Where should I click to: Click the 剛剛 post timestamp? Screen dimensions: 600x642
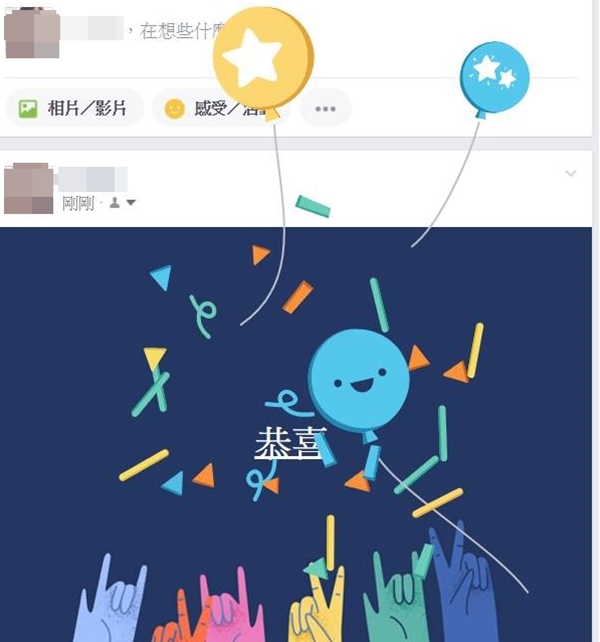[x=78, y=203]
